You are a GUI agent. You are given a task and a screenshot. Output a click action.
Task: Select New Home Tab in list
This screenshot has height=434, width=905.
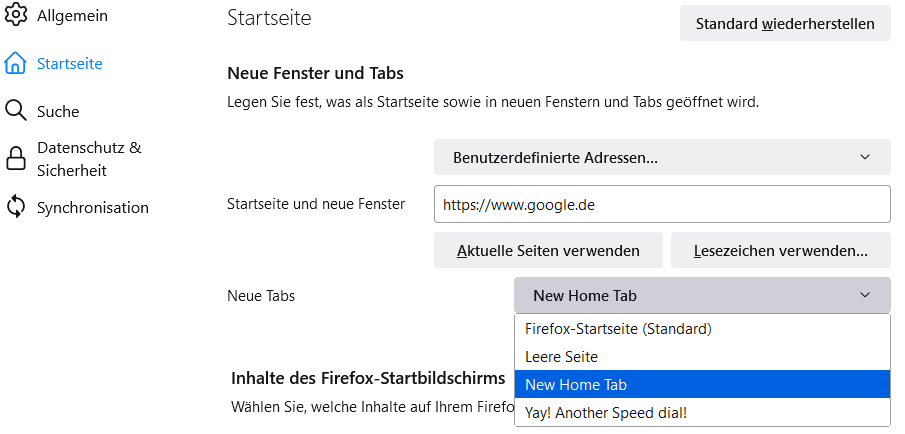(x=575, y=384)
